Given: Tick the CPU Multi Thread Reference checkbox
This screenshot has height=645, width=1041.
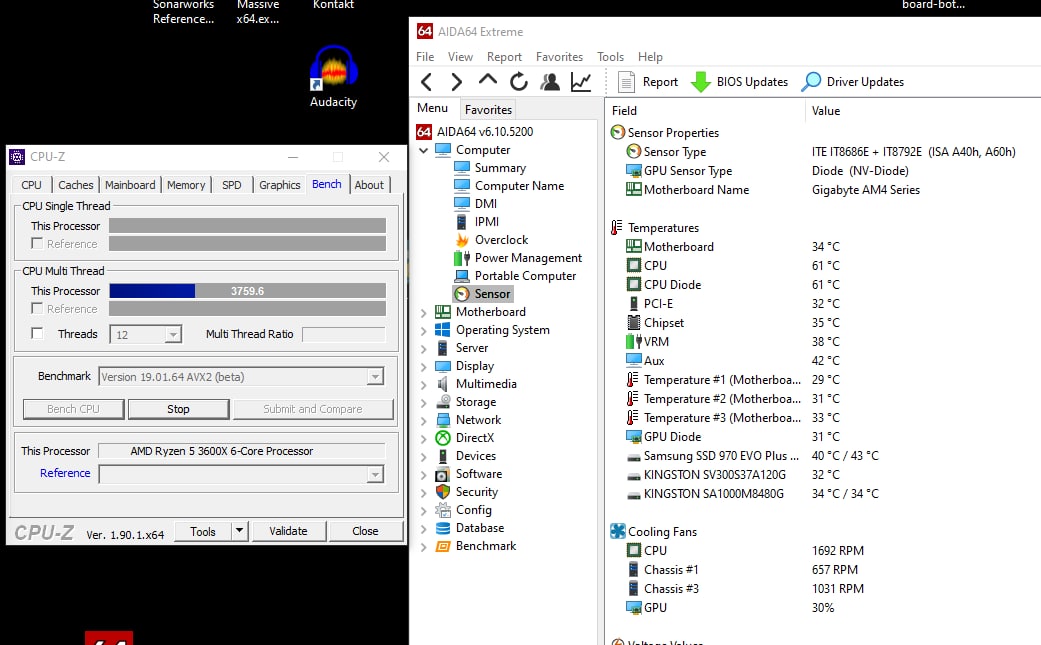Looking at the screenshot, I should [37, 309].
